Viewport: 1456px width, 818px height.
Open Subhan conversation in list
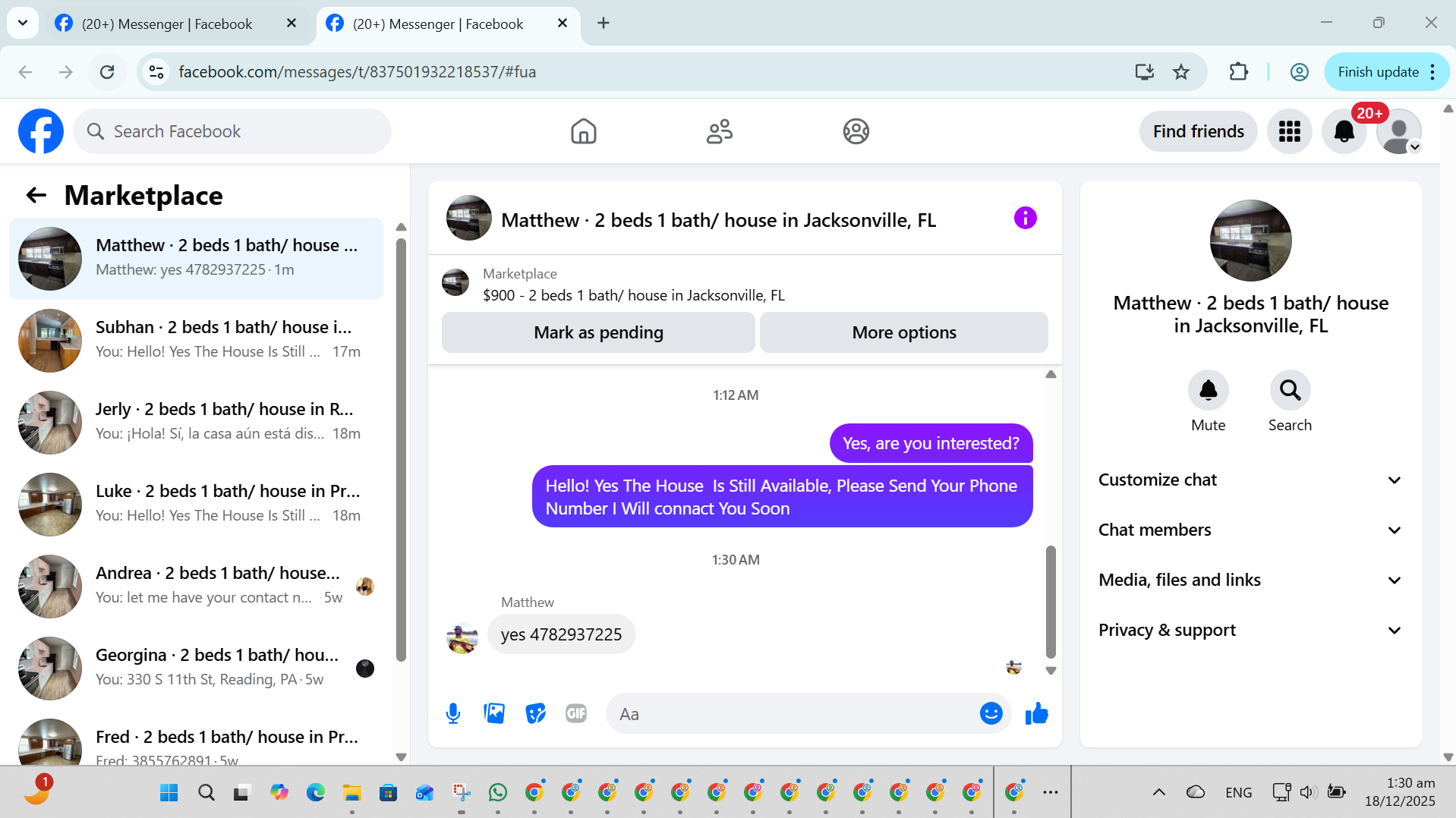coord(196,341)
